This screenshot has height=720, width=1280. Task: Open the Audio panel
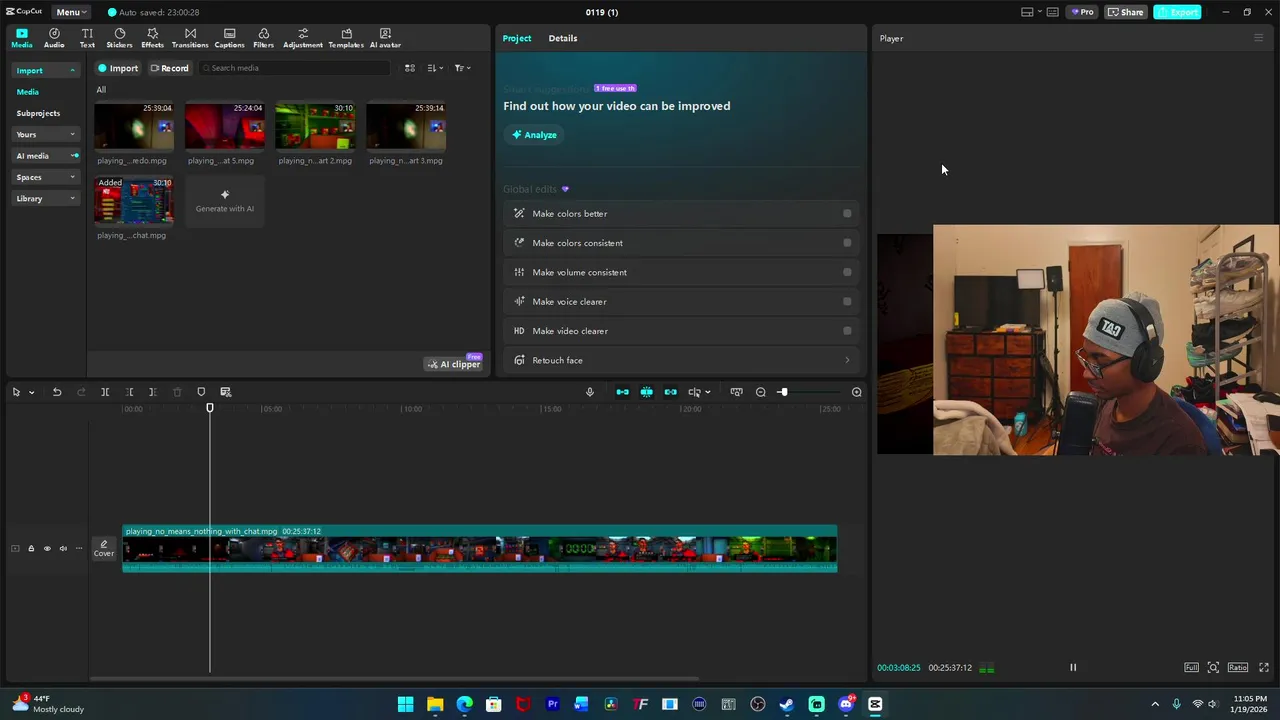[x=54, y=38]
